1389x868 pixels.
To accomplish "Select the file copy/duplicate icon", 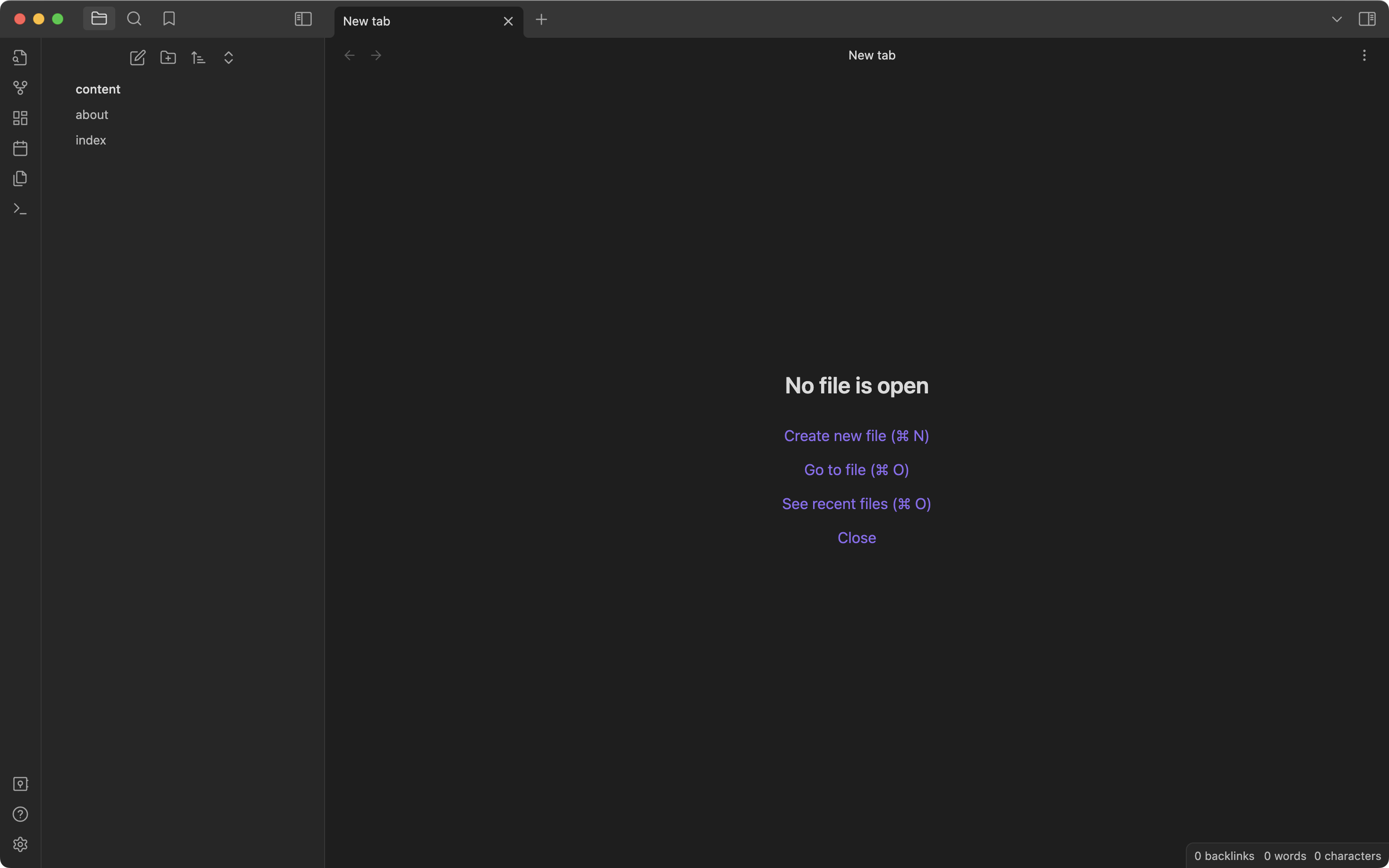I will tap(20, 178).
